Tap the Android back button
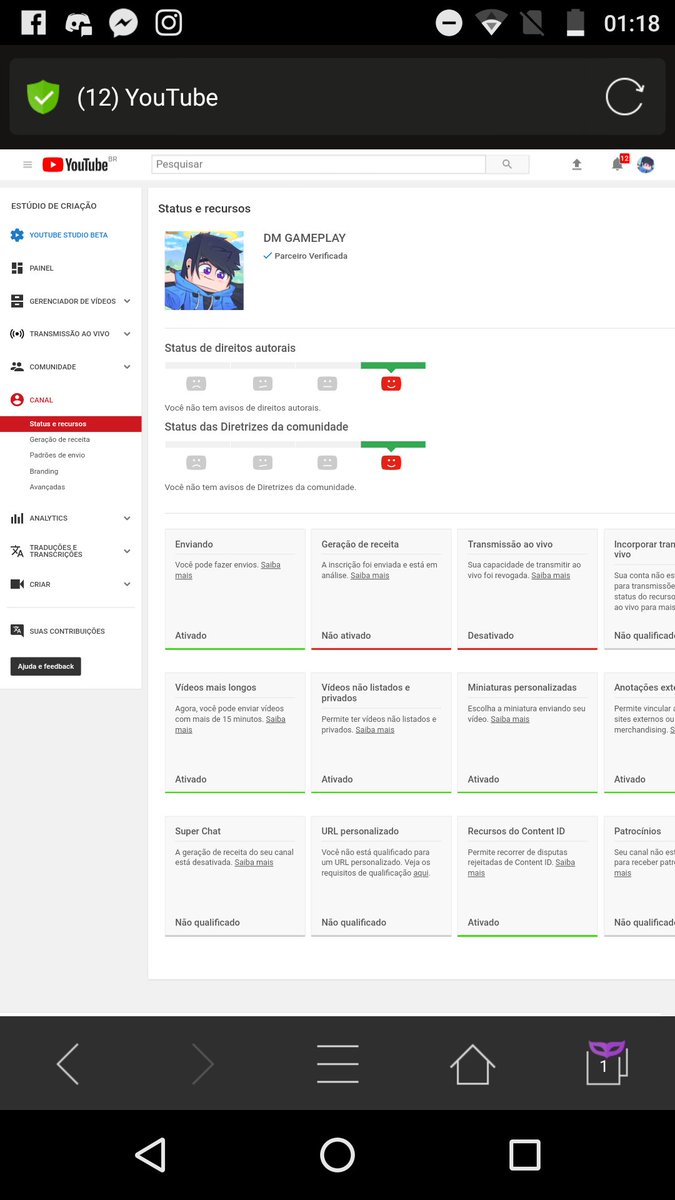 (150, 1155)
